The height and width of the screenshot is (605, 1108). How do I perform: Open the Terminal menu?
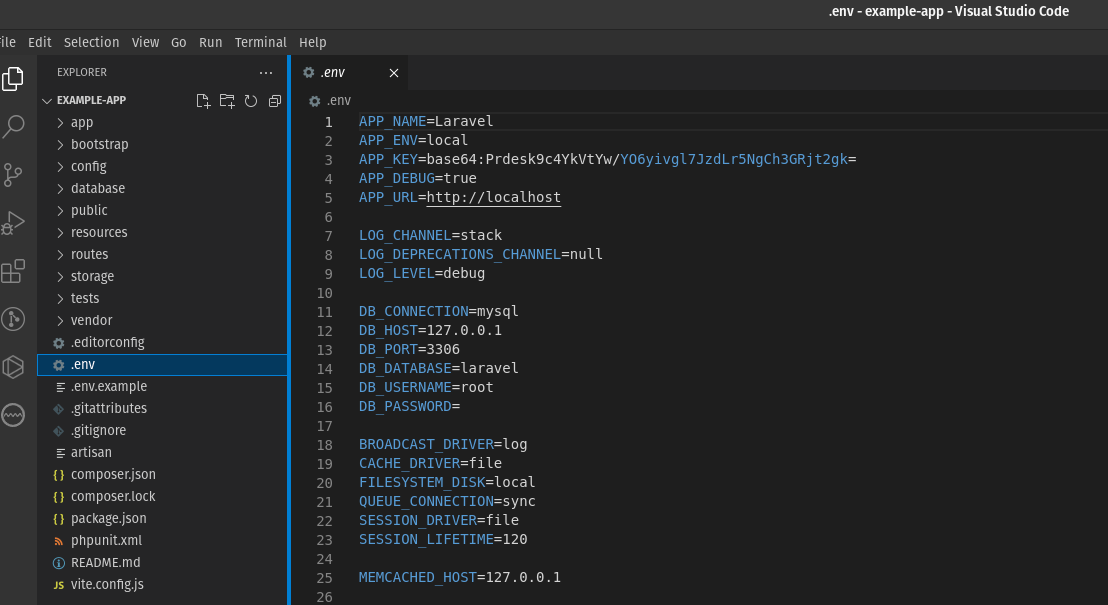pos(260,42)
